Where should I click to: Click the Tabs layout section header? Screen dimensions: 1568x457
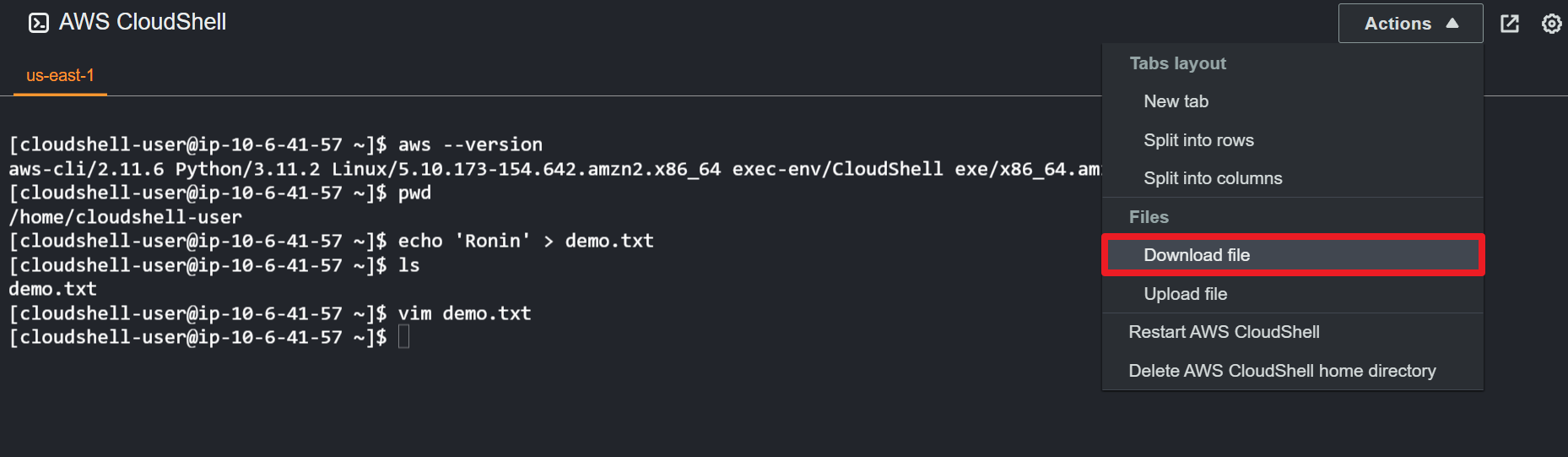click(1177, 63)
